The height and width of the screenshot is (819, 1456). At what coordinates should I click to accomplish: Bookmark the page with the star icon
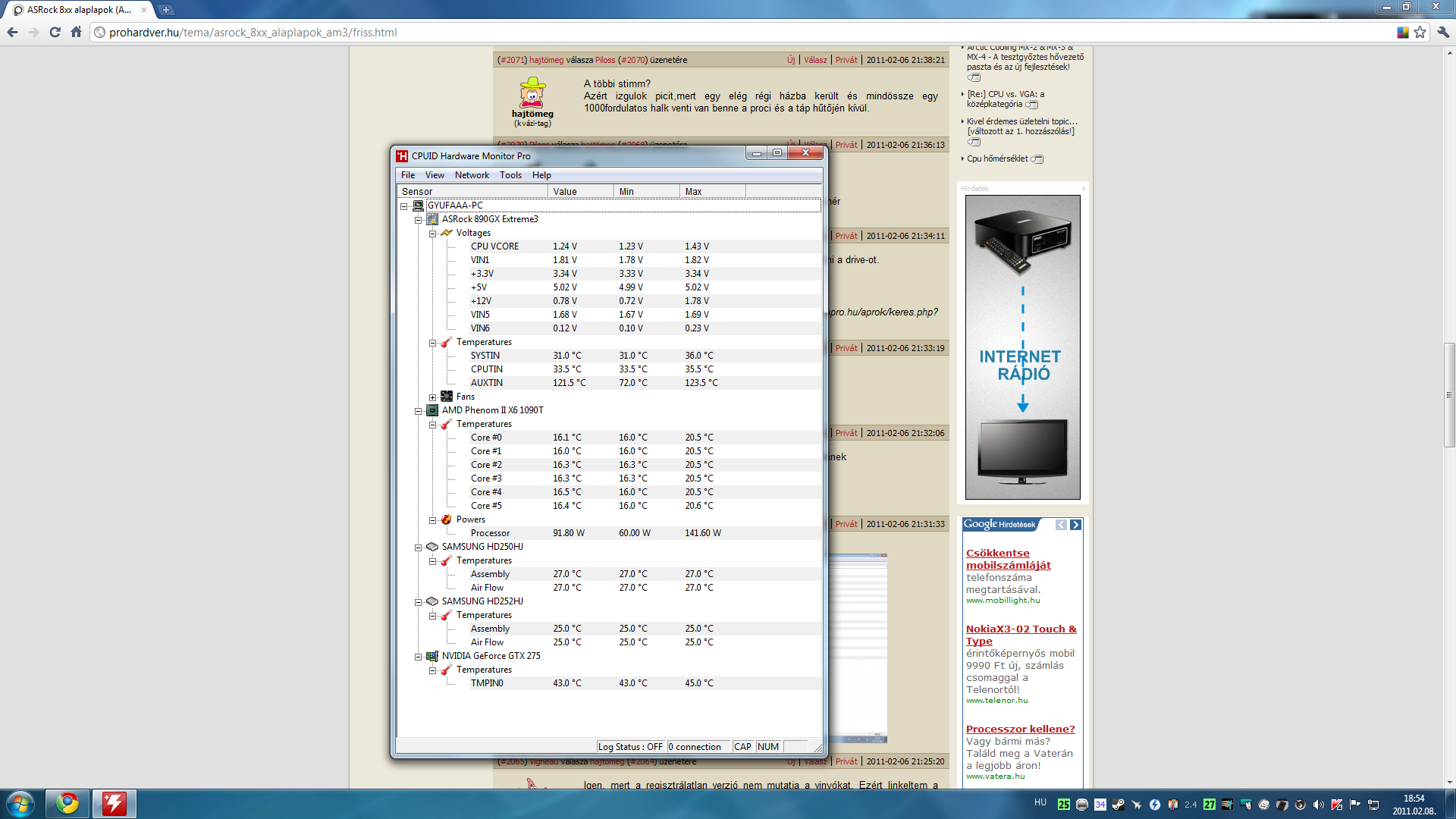point(1420,33)
